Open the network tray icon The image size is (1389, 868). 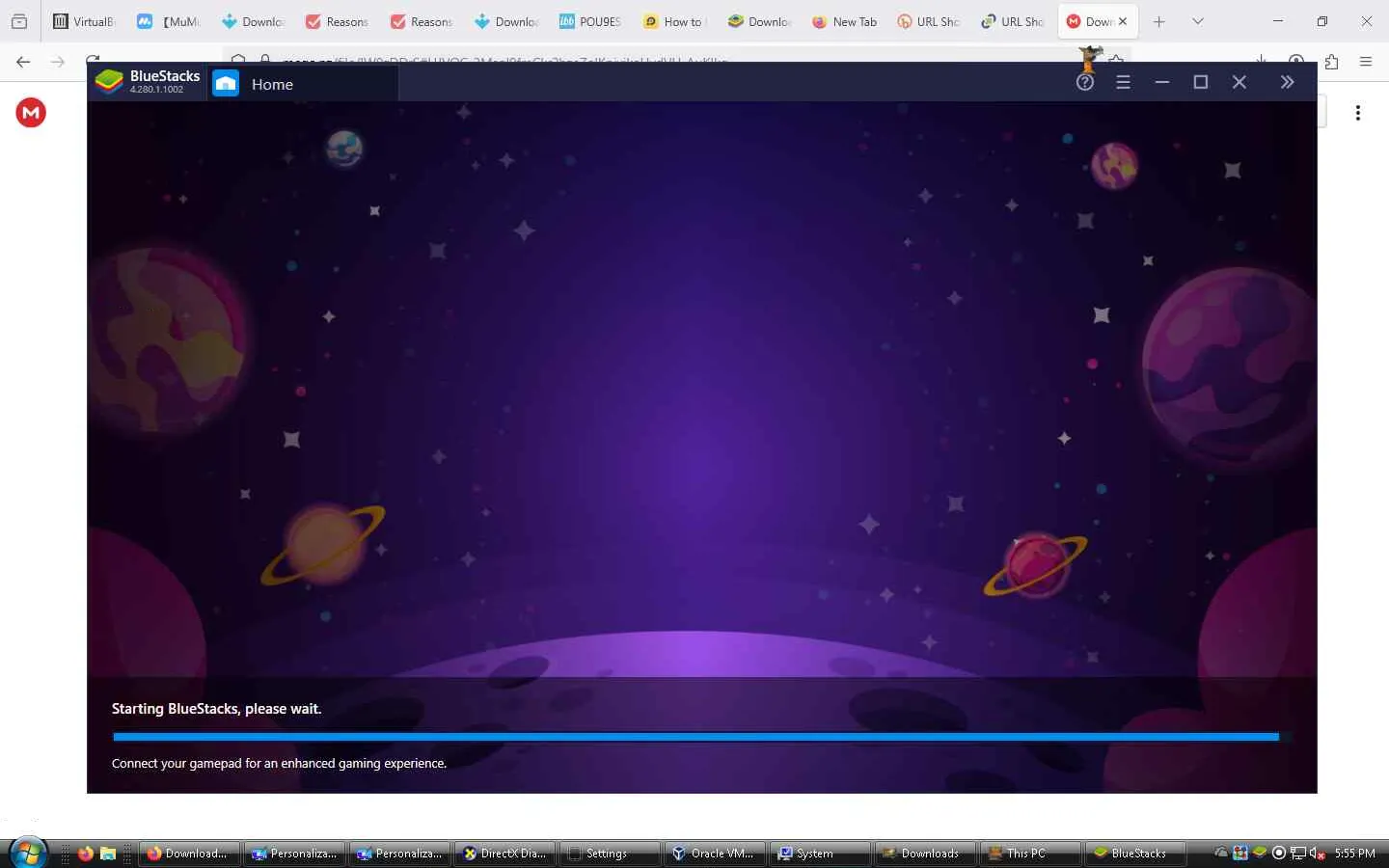(1298, 853)
